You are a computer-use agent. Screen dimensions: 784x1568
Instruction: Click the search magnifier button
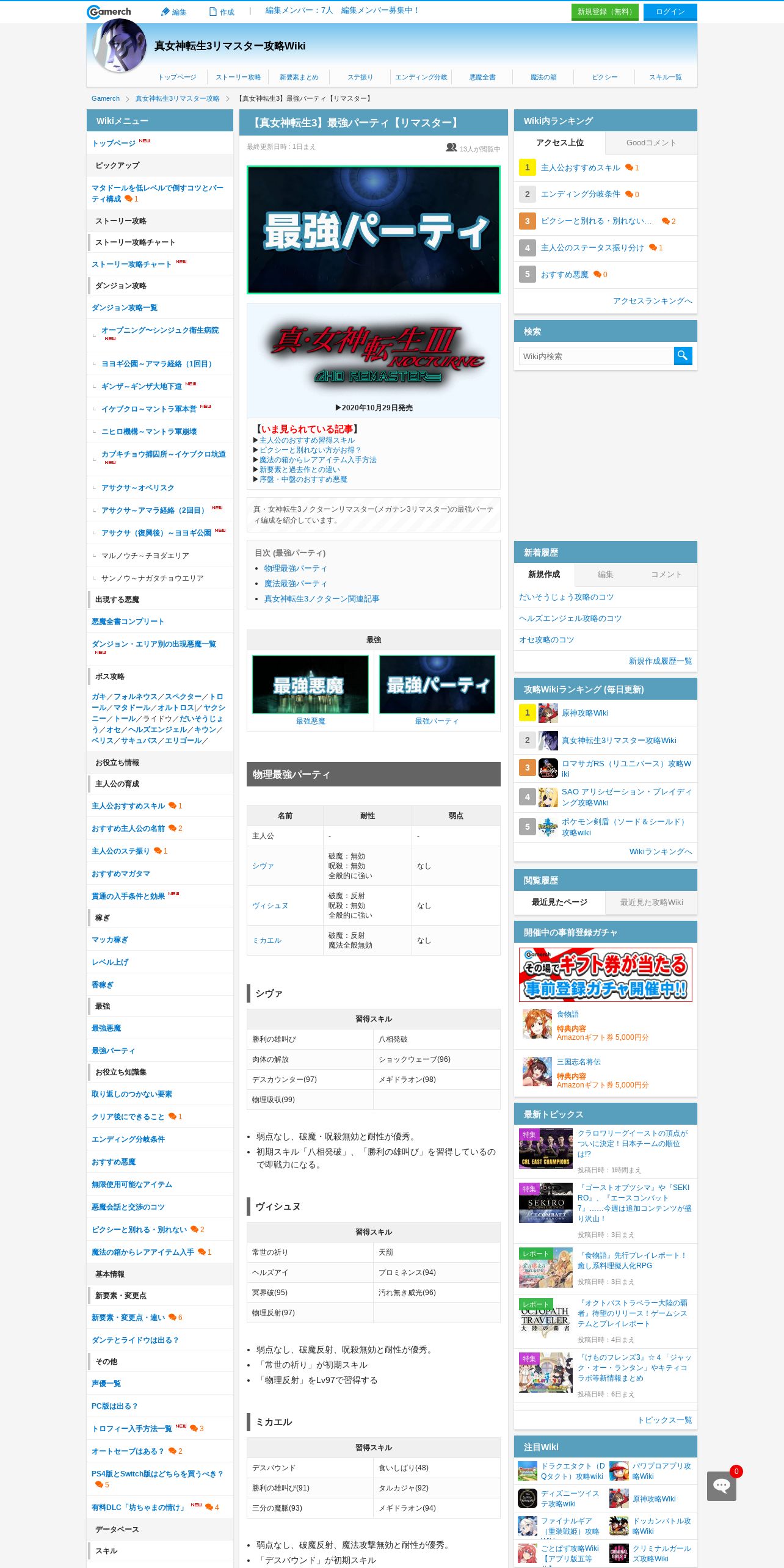pos(683,355)
